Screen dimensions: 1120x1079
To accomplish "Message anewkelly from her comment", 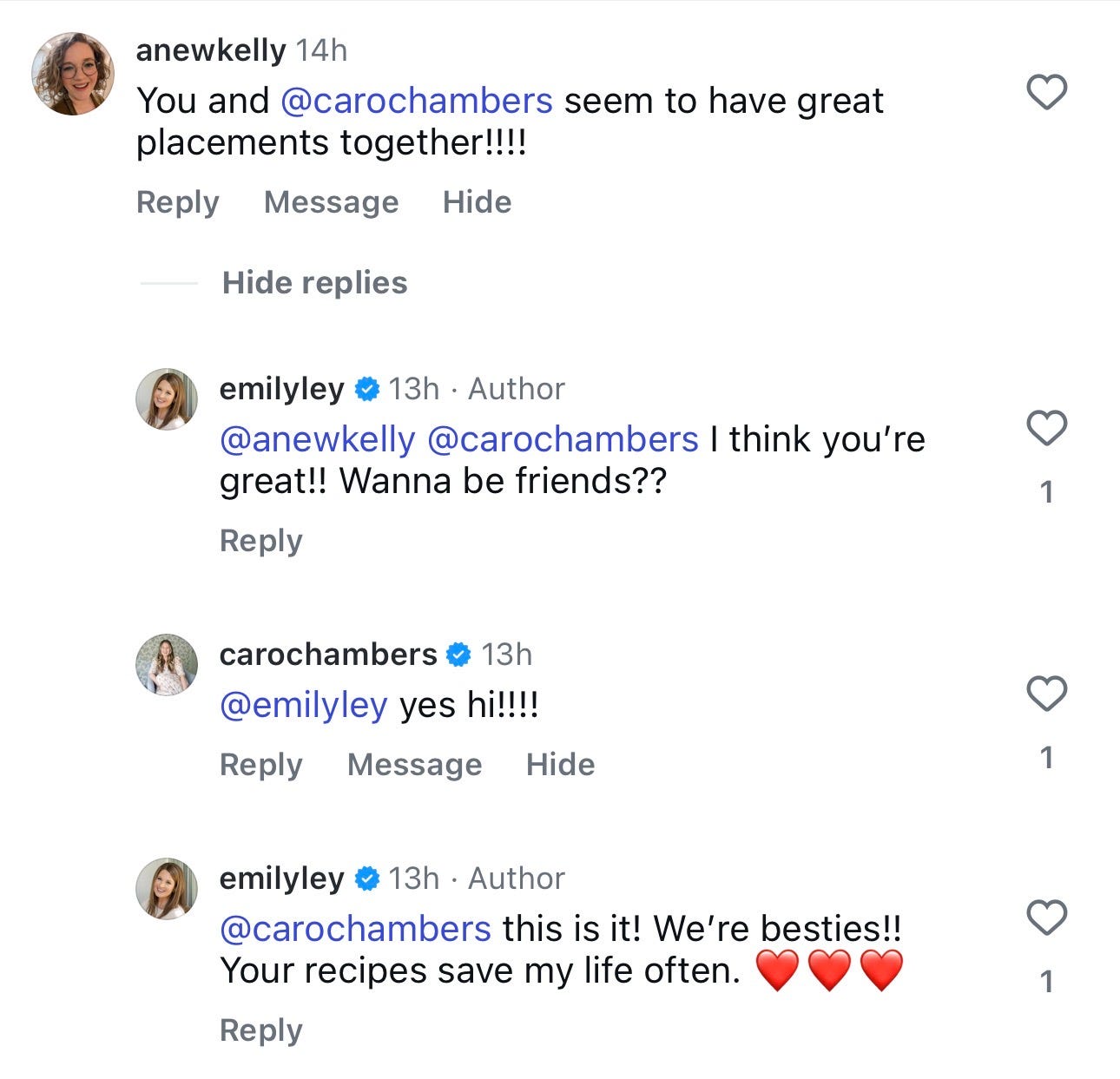I will tap(331, 202).
